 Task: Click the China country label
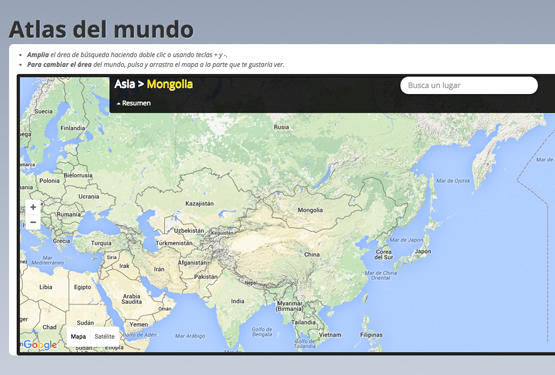pos(312,254)
